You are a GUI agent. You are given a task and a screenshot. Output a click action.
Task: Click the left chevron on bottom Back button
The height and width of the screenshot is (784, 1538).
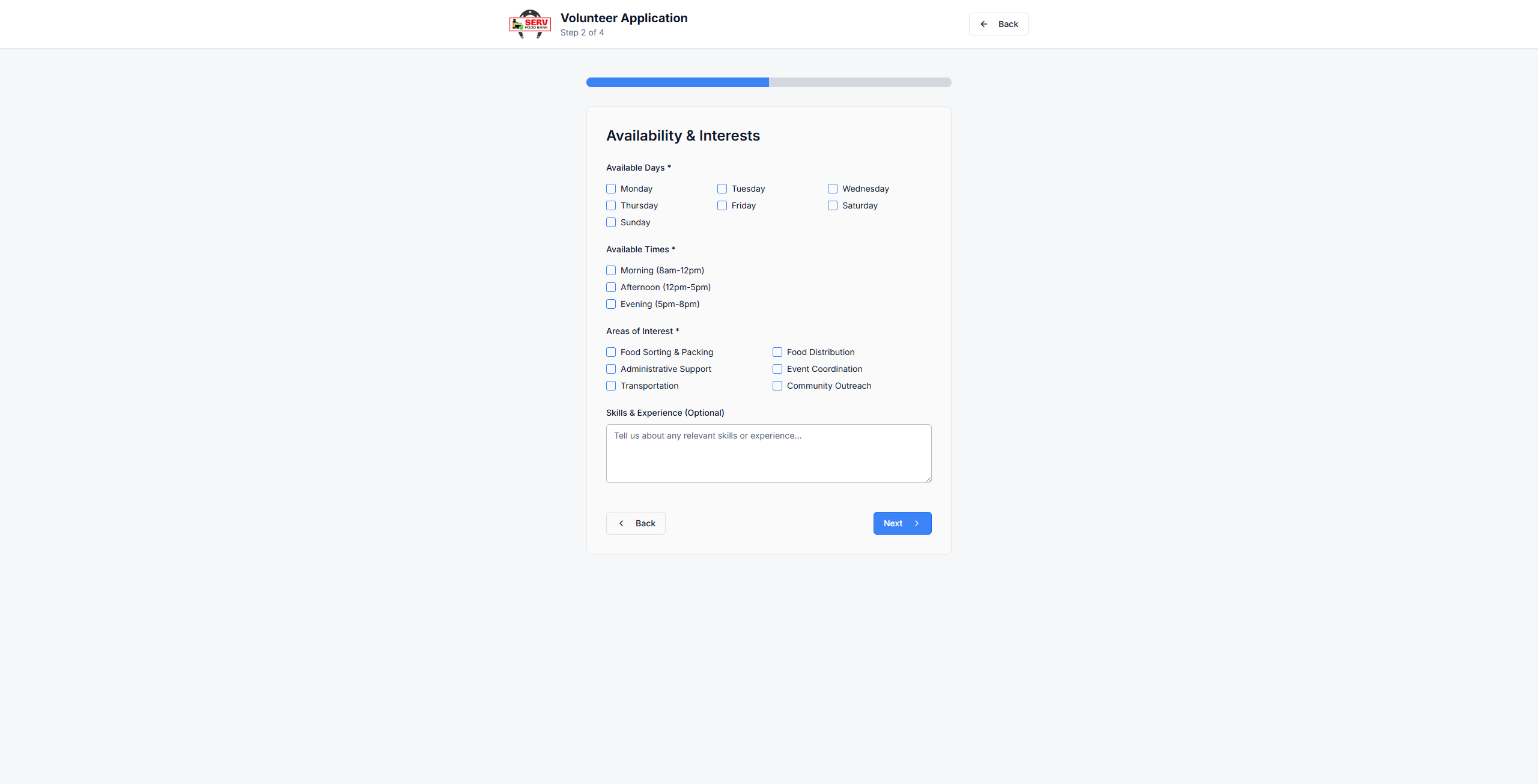[x=621, y=523]
